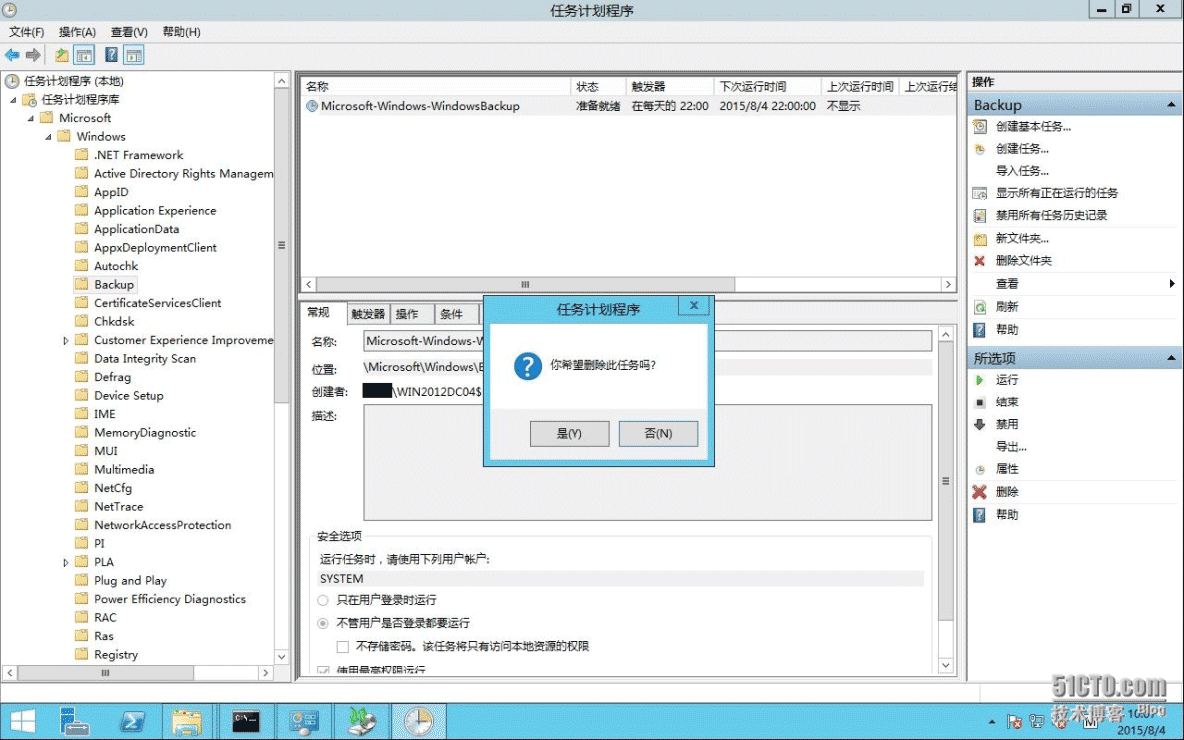Select 只在用户登录时运行 radio button
The width and height of the screenshot is (1184, 740).
pyautogui.click(x=323, y=600)
